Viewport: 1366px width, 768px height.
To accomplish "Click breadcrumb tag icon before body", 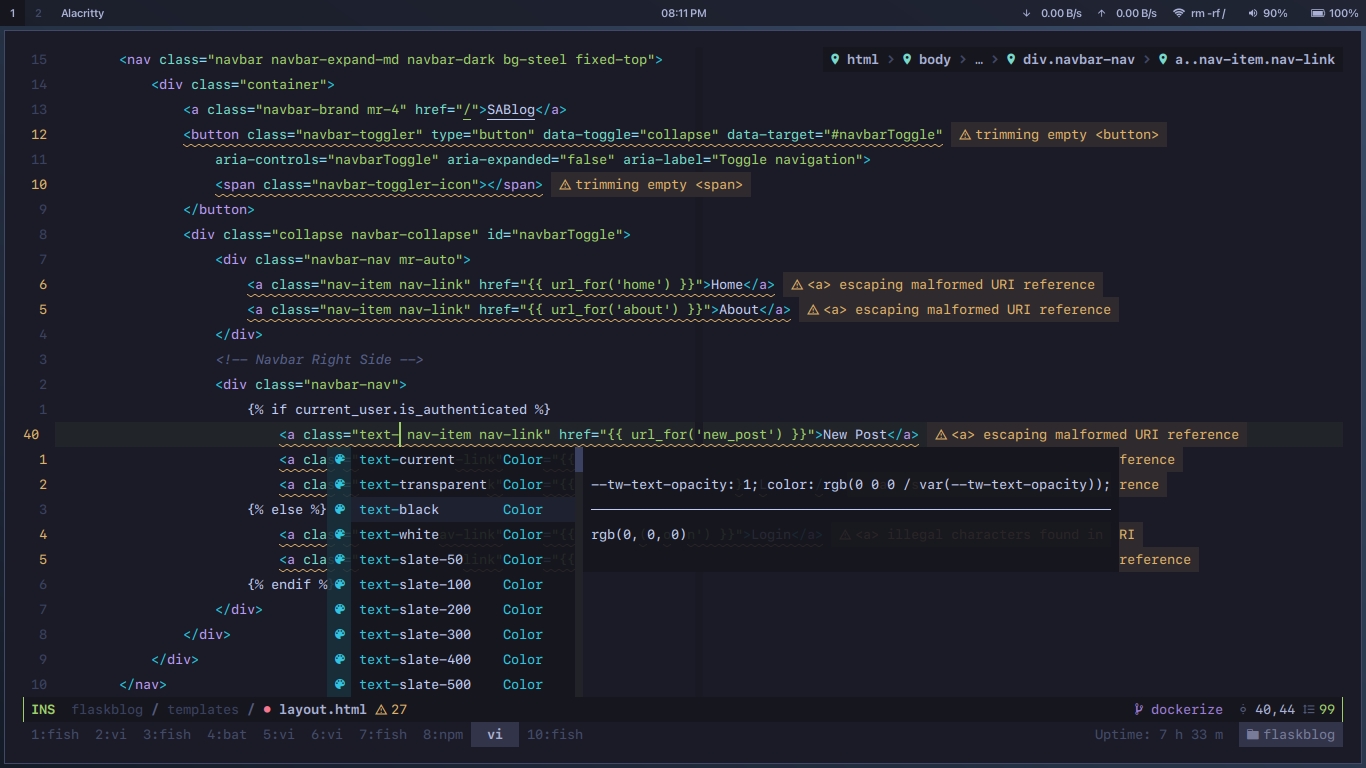I will coord(907,59).
